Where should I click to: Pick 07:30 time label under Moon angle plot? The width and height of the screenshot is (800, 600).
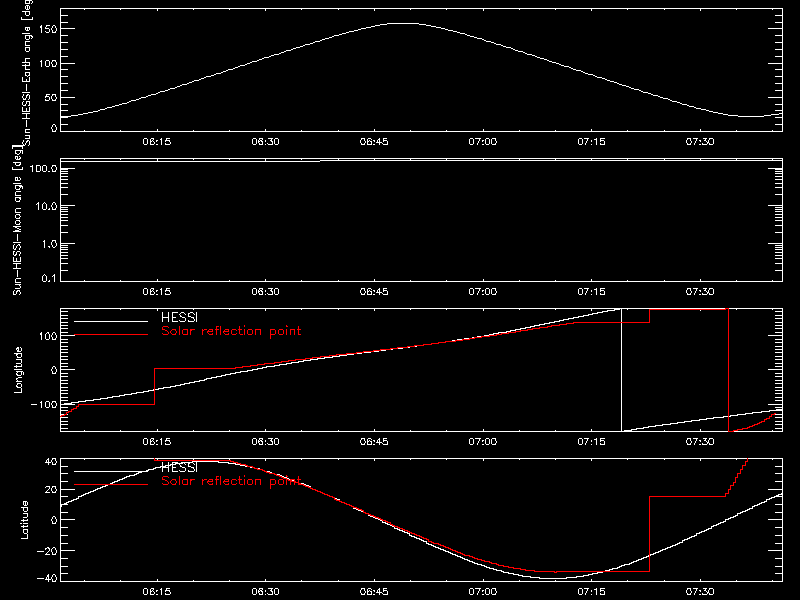[700, 292]
